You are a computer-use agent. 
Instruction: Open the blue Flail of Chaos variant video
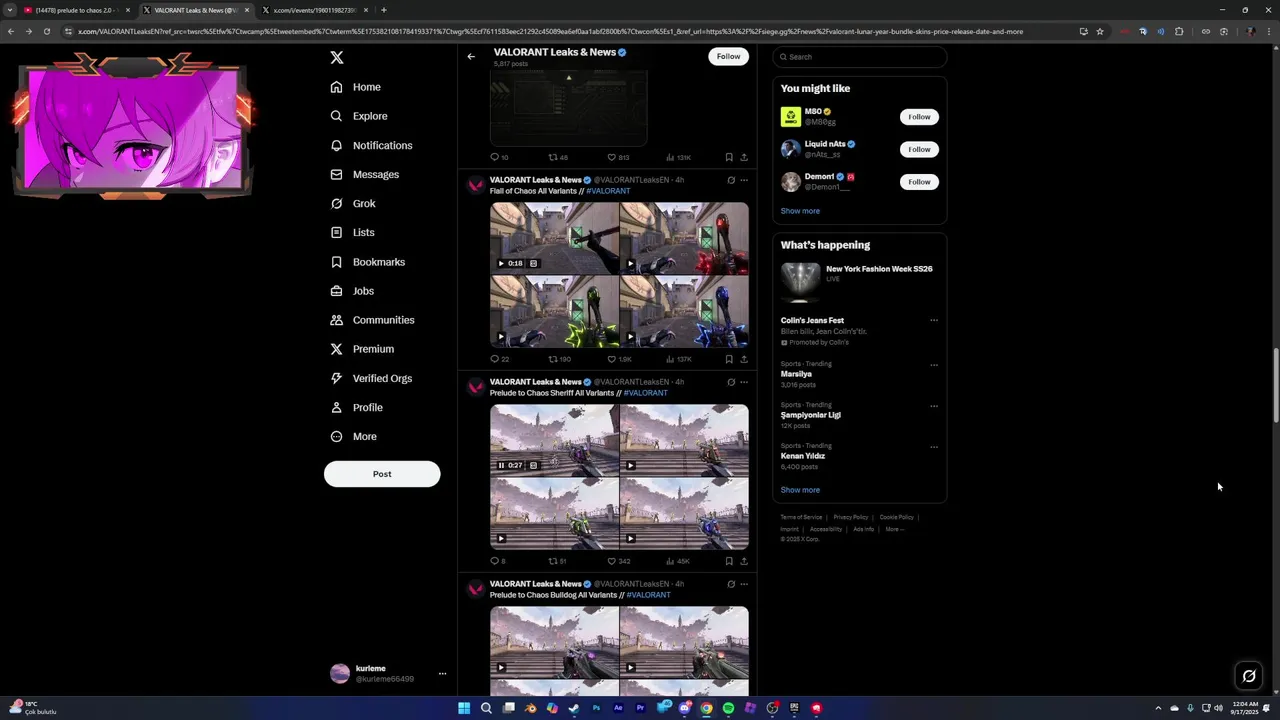[684, 312]
